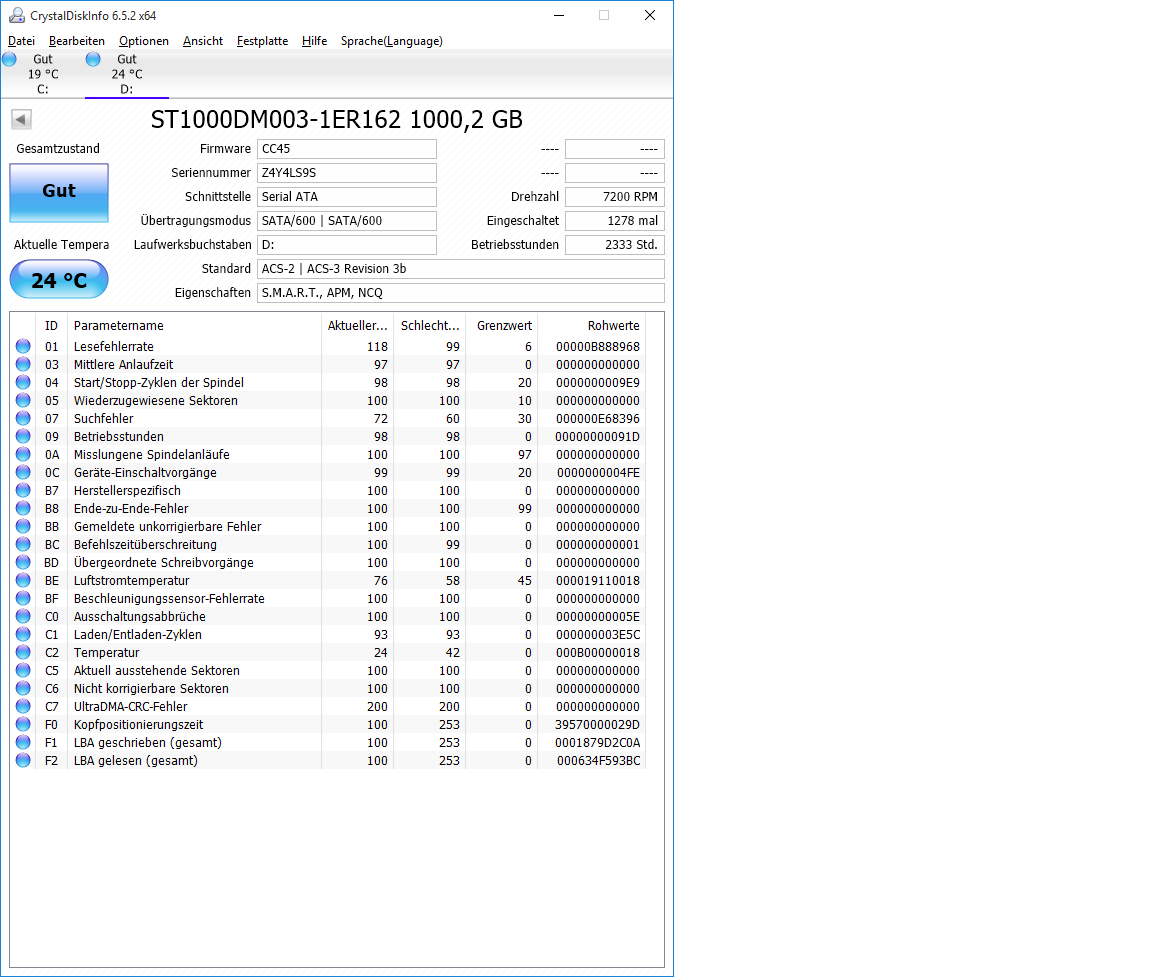
Task: Click Betriebsstunden value 2333 Std.
Action: (615, 245)
